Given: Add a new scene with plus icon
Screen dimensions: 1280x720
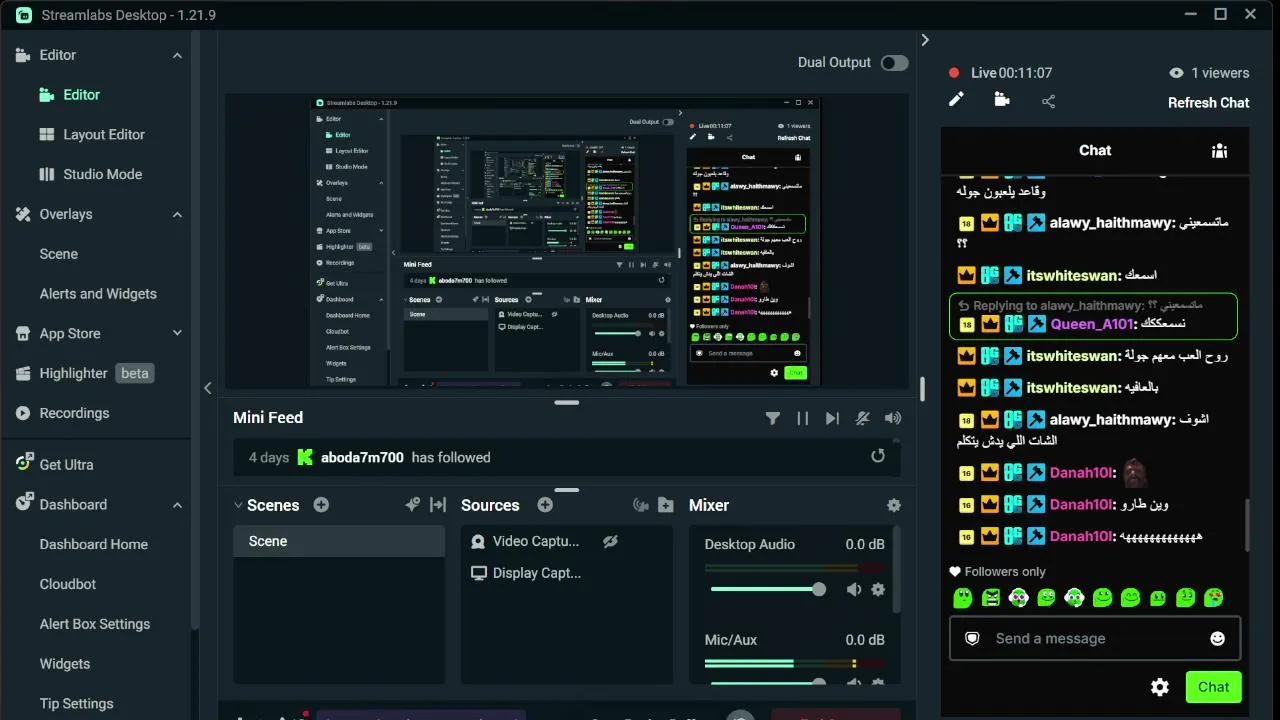Looking at the screenshot, I should (x=321, y=505).
